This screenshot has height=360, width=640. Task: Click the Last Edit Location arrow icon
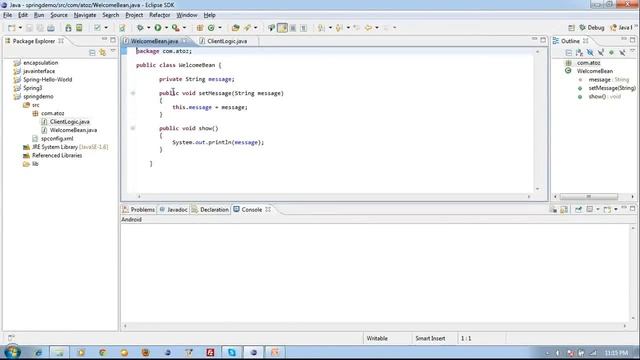click(356, 28)
